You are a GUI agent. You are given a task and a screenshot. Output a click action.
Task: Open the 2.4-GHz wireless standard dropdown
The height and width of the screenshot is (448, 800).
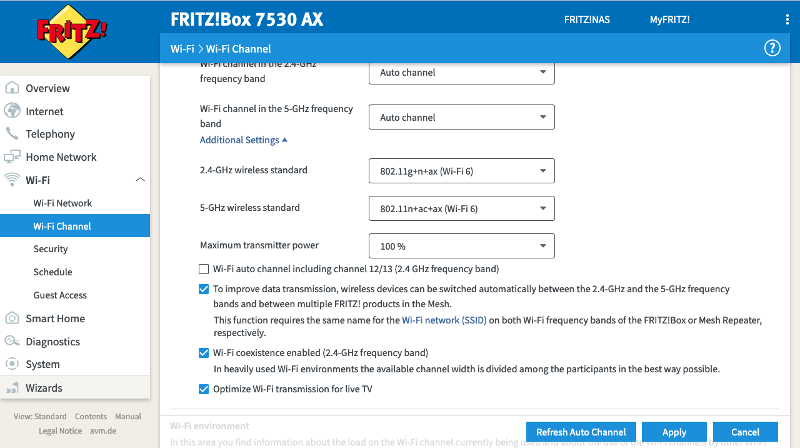tap(462, 171)
